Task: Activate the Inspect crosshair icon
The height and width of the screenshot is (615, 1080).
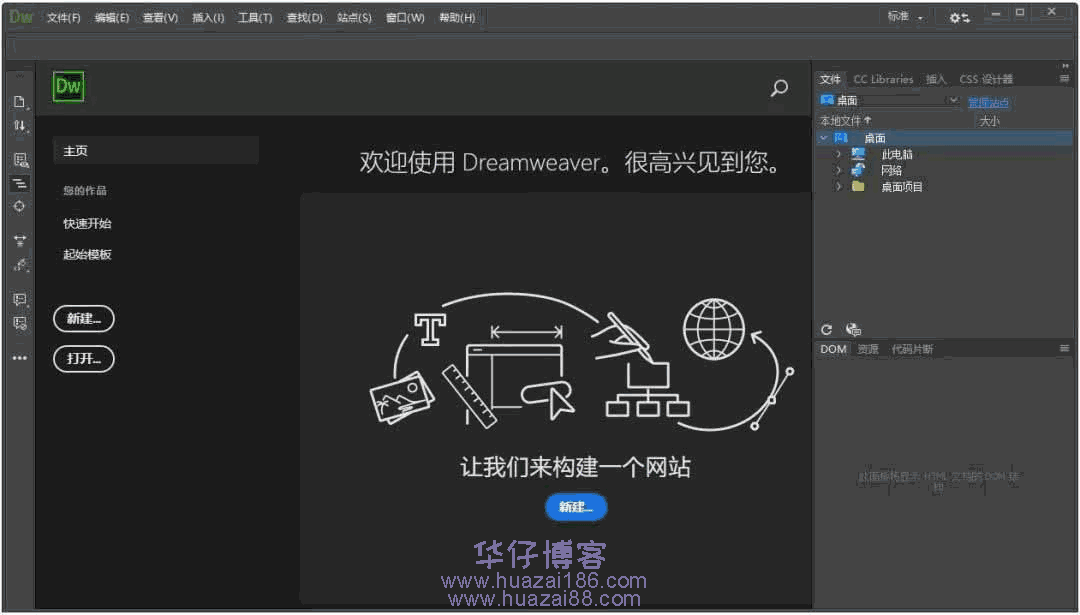Action: coord(19,207)
